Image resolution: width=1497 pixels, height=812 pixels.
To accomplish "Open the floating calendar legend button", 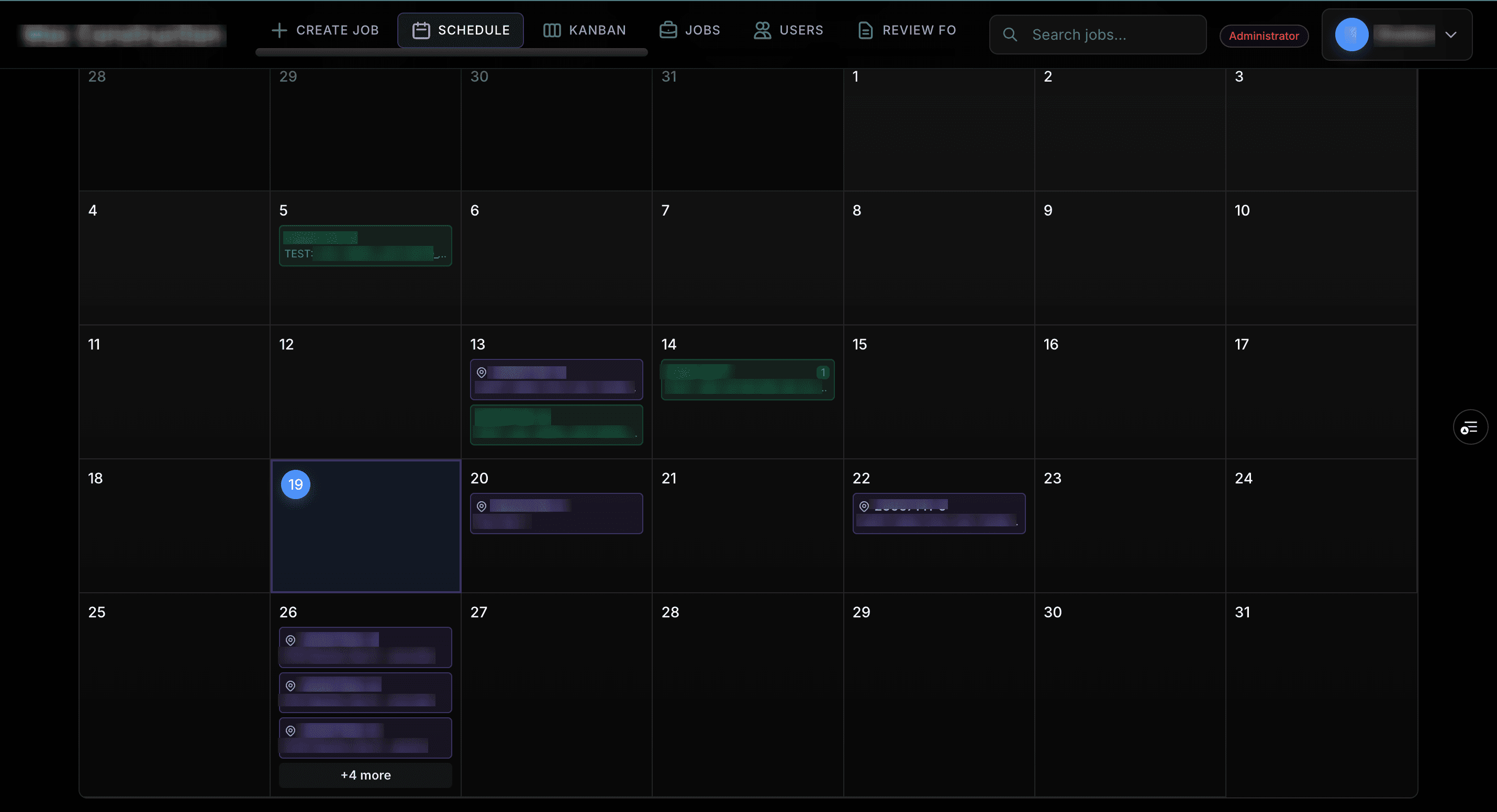I will pos(1470,427).
